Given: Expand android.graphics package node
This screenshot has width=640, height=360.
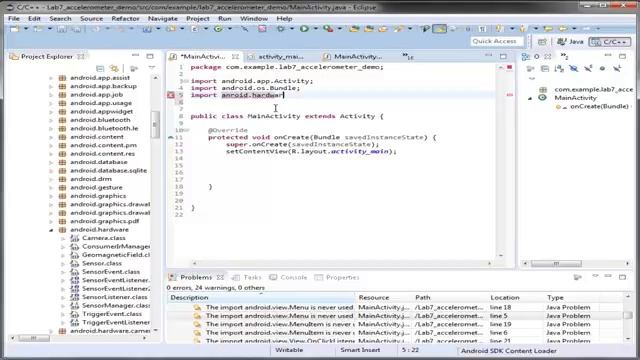Looking at the screenshot, I should (x=51, y=196).
